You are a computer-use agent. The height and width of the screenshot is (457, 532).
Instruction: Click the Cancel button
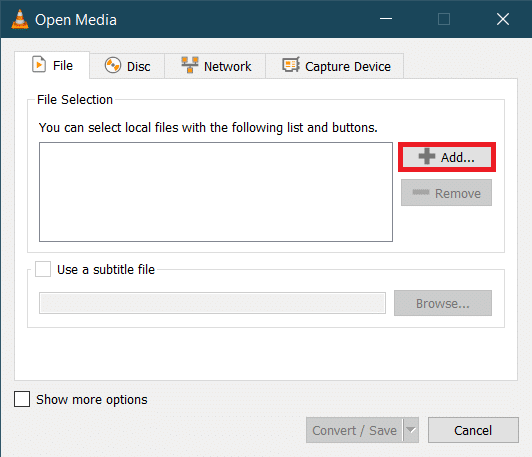(473, 430)
